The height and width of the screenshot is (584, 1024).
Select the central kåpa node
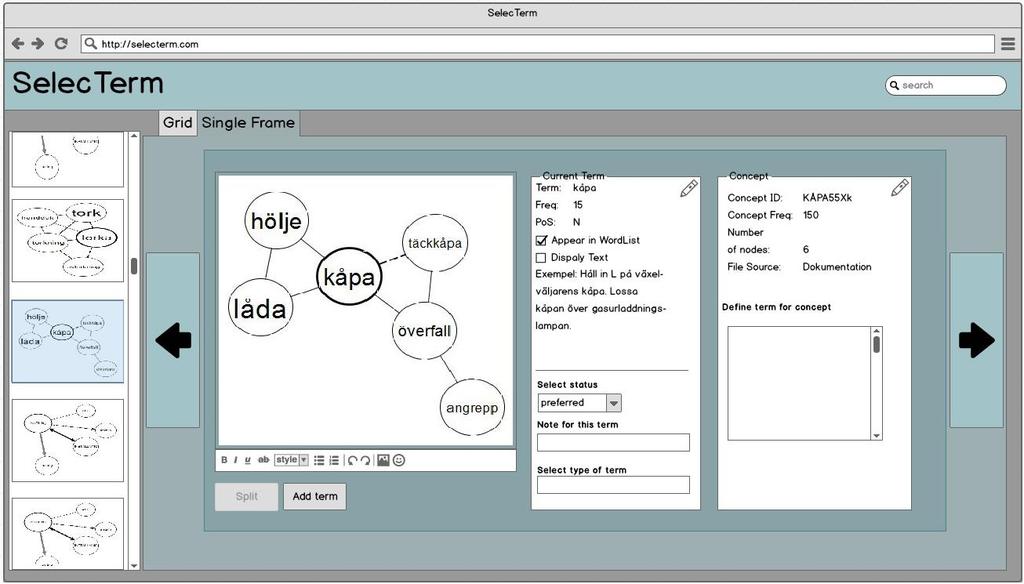pyautogui.click(x=349, y=277)
